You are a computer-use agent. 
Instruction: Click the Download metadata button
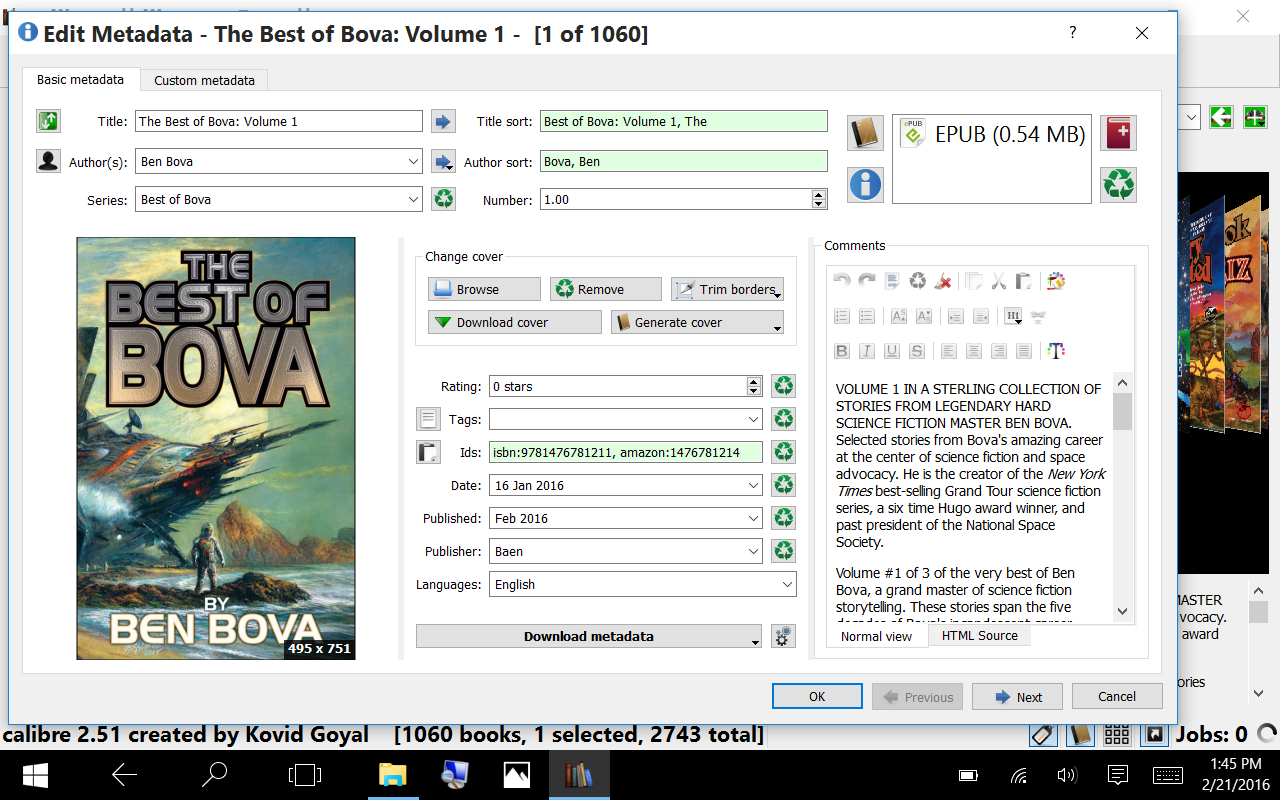click(589, 636)
